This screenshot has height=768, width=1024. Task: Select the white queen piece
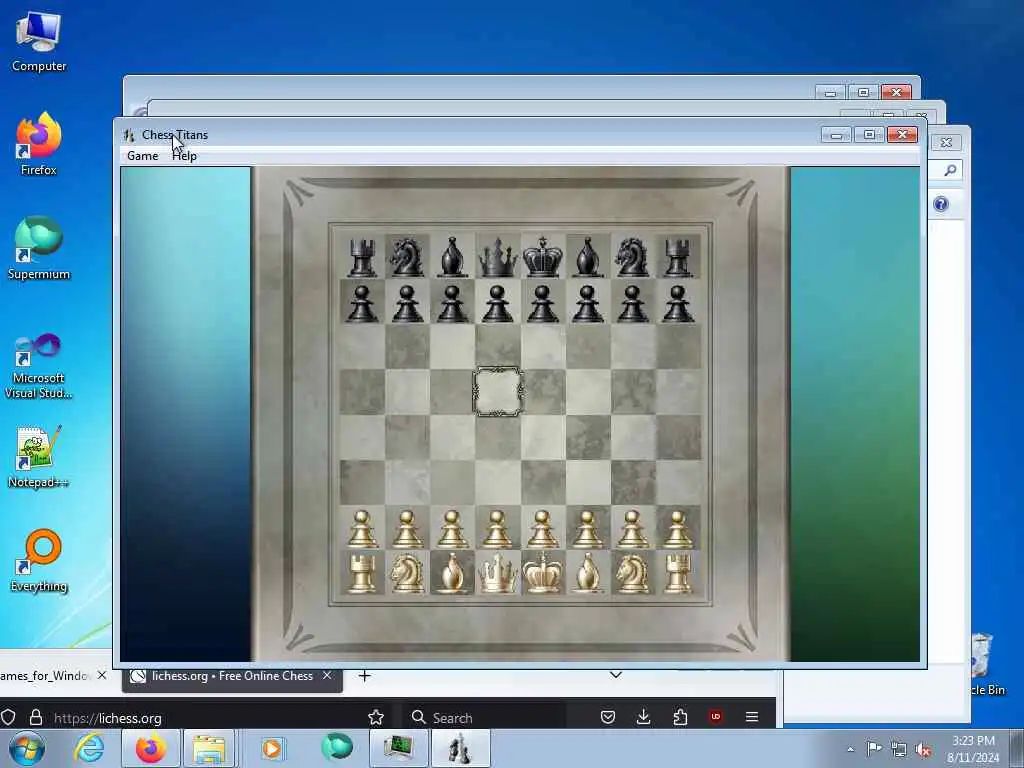click(498, 573)
